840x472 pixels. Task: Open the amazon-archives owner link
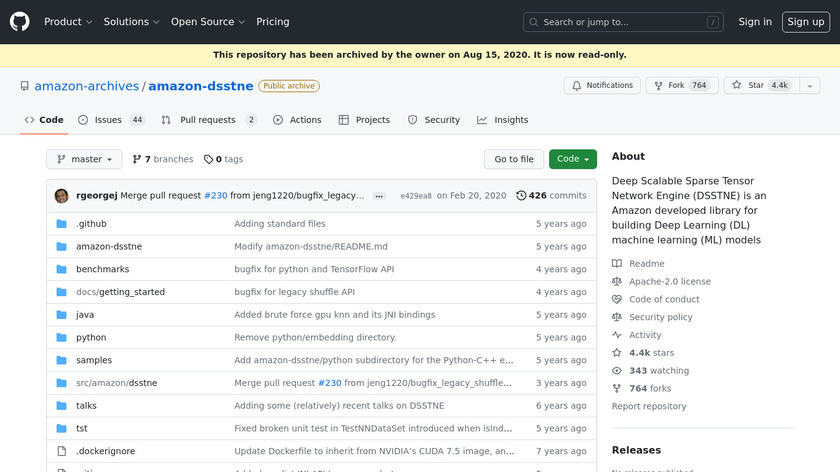tap(86, 86)
